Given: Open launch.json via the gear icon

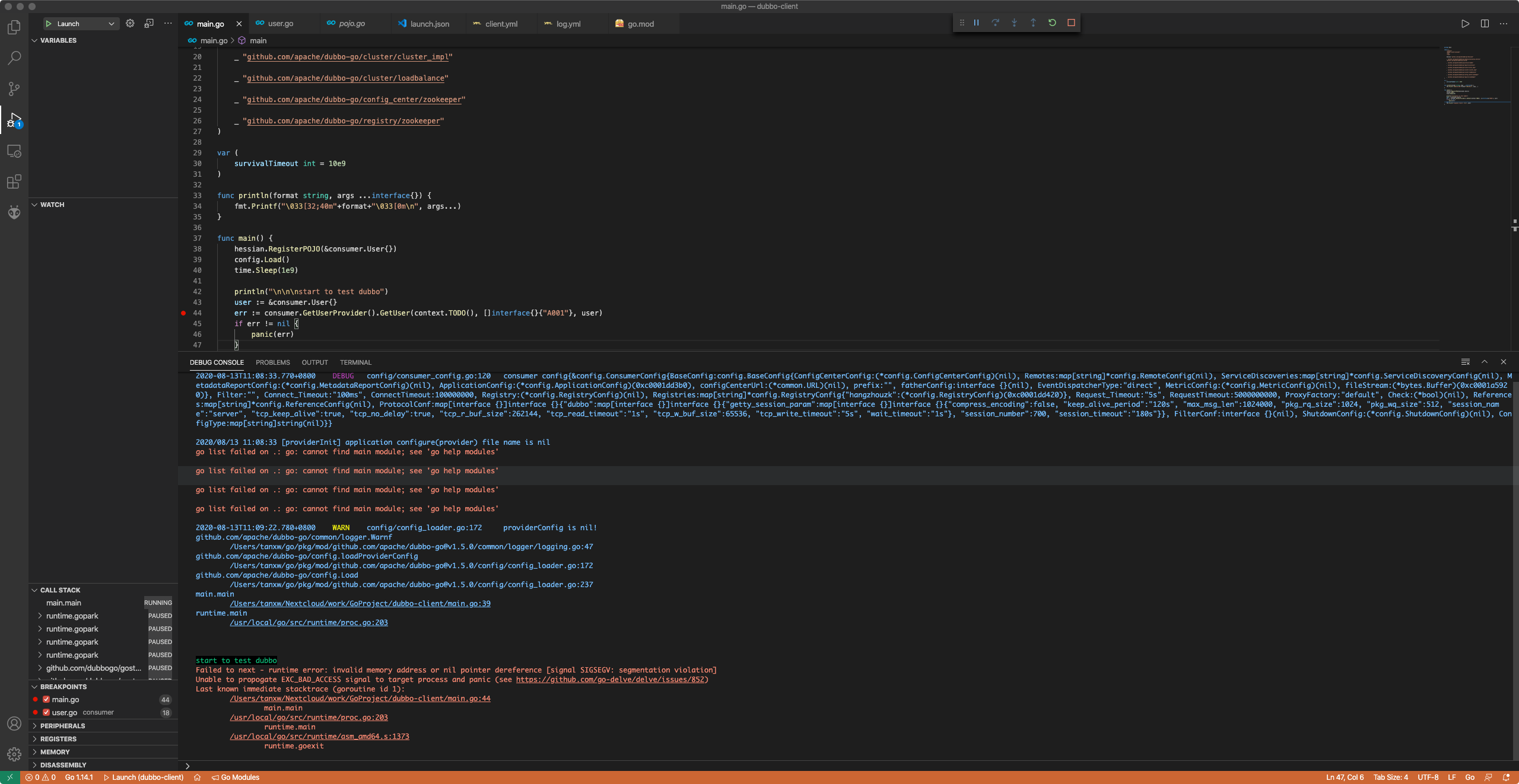Looking at the screenshot, I should (130, 24).
